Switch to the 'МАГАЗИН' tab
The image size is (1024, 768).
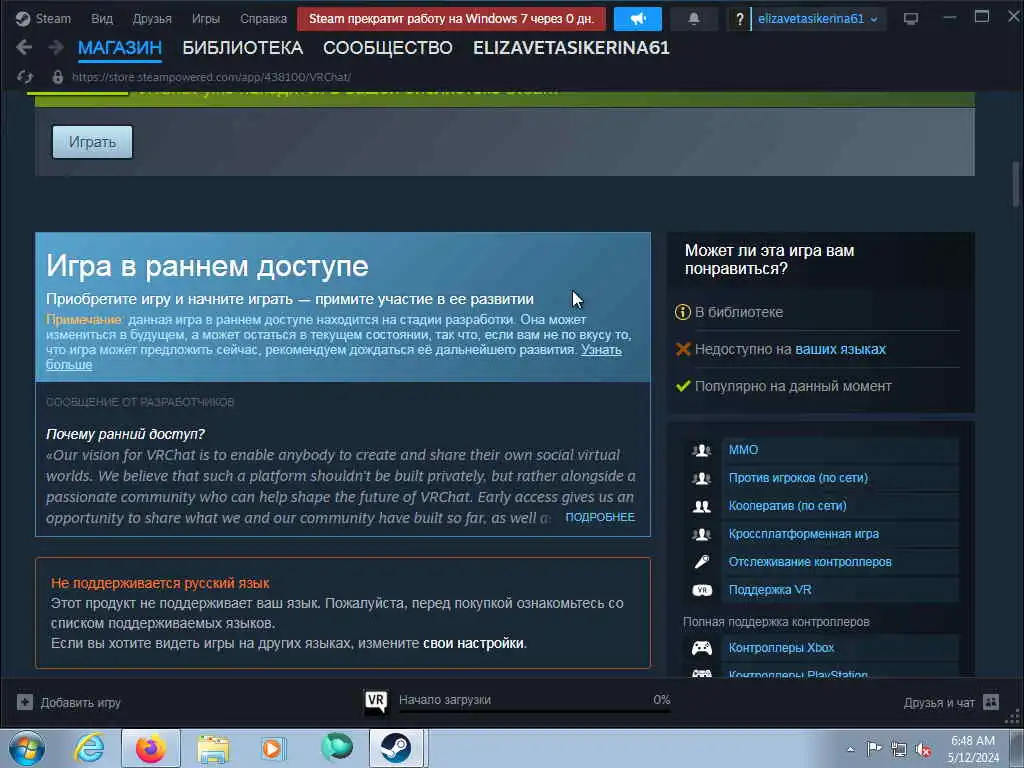tap(120, 48)
